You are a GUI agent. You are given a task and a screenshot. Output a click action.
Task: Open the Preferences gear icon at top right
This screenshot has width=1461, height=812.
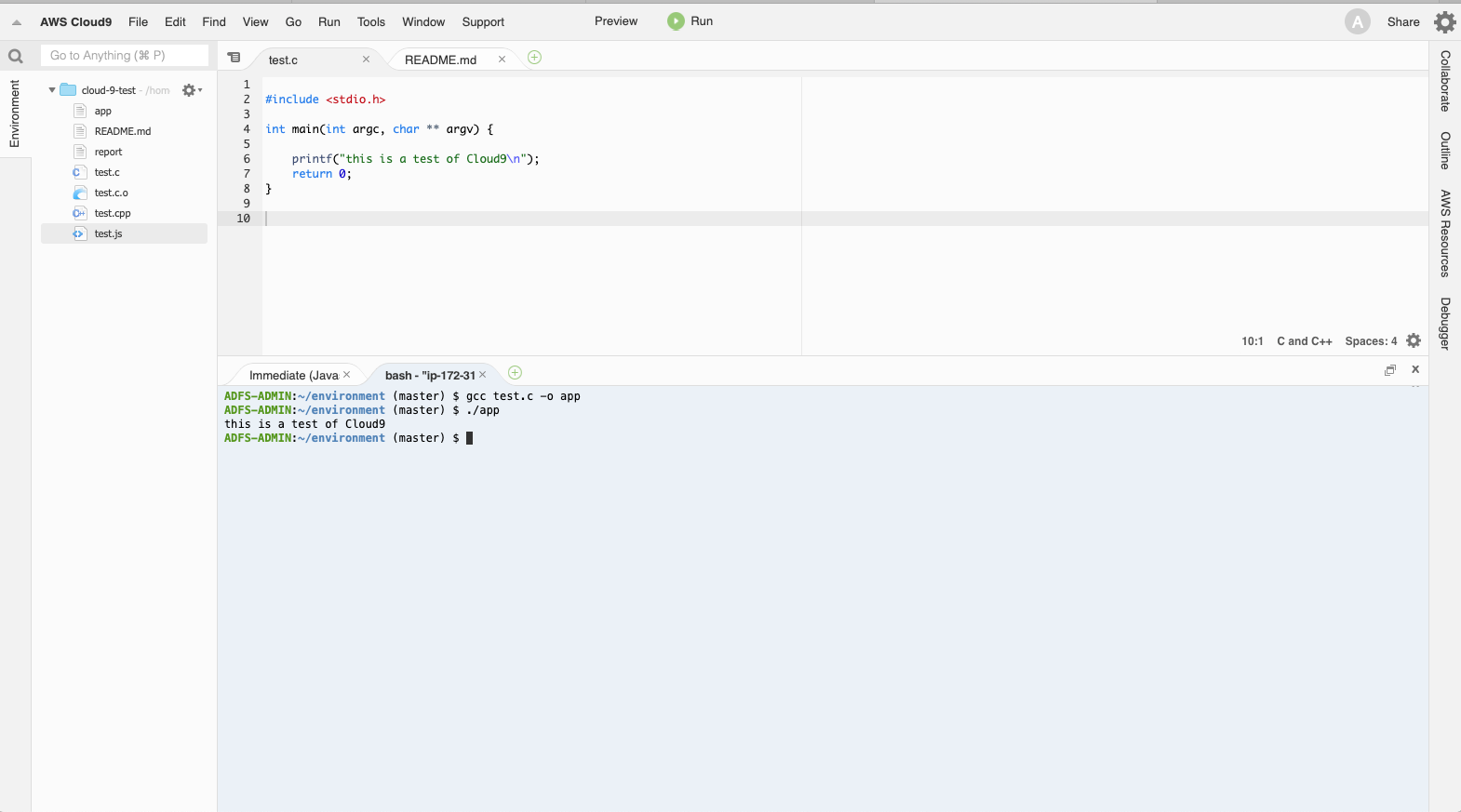pyautogui.click(x=1444, y=21)
